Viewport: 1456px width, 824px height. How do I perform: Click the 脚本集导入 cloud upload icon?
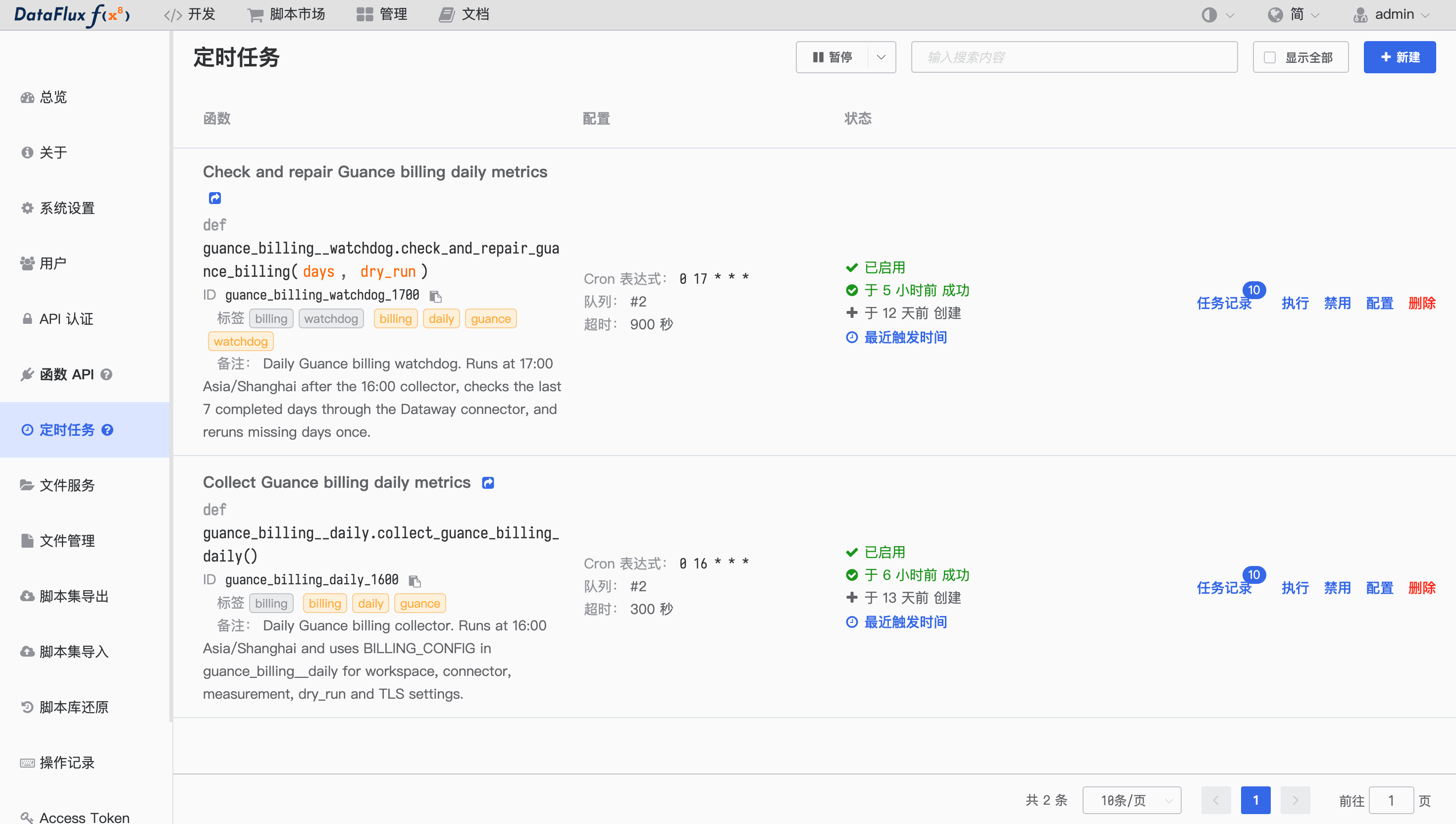[27, 652]
